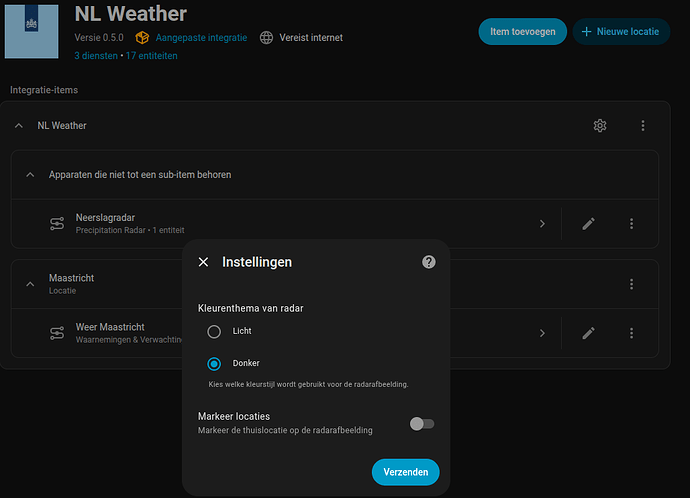Click the 'Versie 0.5.0' text
690x498 pixels.
point(99,38)
